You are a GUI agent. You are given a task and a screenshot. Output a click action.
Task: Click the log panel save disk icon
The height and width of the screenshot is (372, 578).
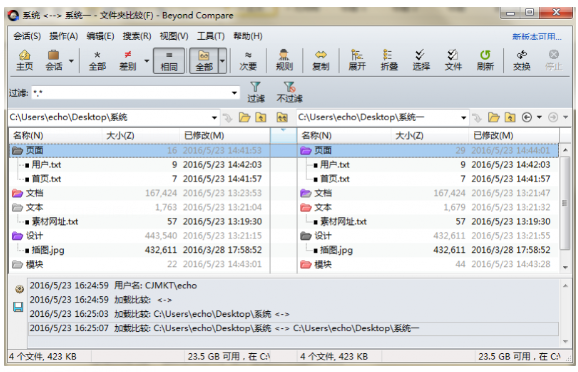pos(18,307)
